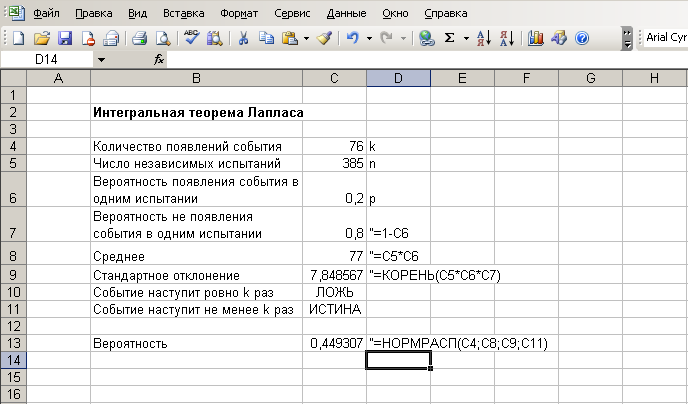This screenshot has height=404, width=688.
Task: Open the Redo history dropdown
Action: click(x=403, y=39)
